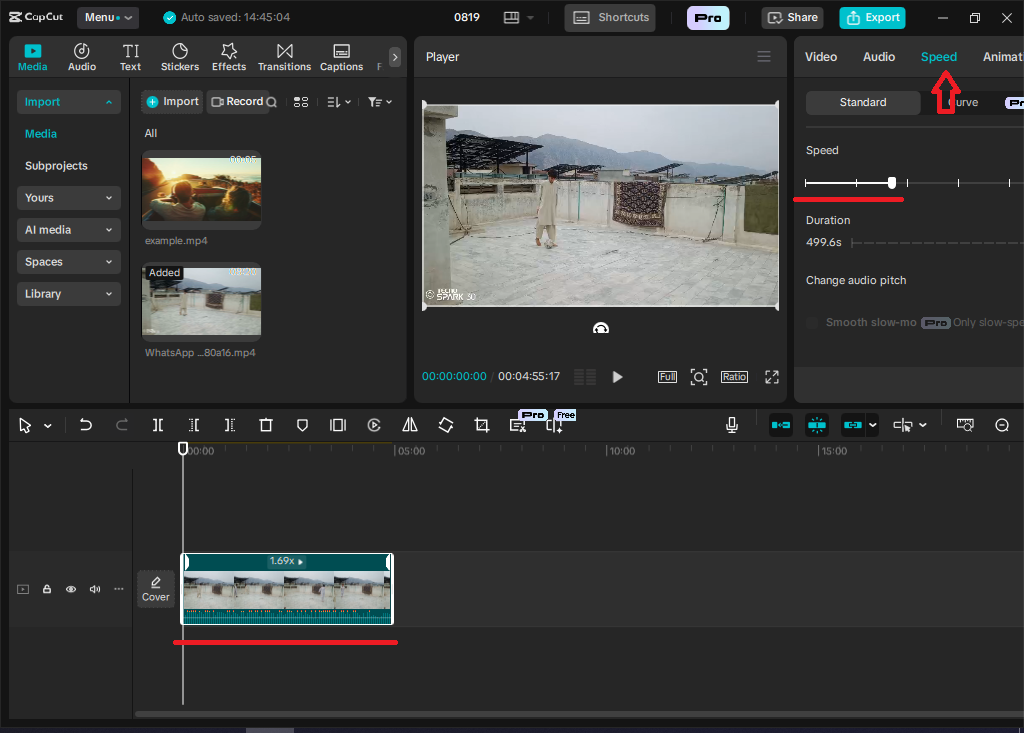
Task: Select the example.mp4 thumbnail
Action: pyautogui.click(x=201, y=190)
